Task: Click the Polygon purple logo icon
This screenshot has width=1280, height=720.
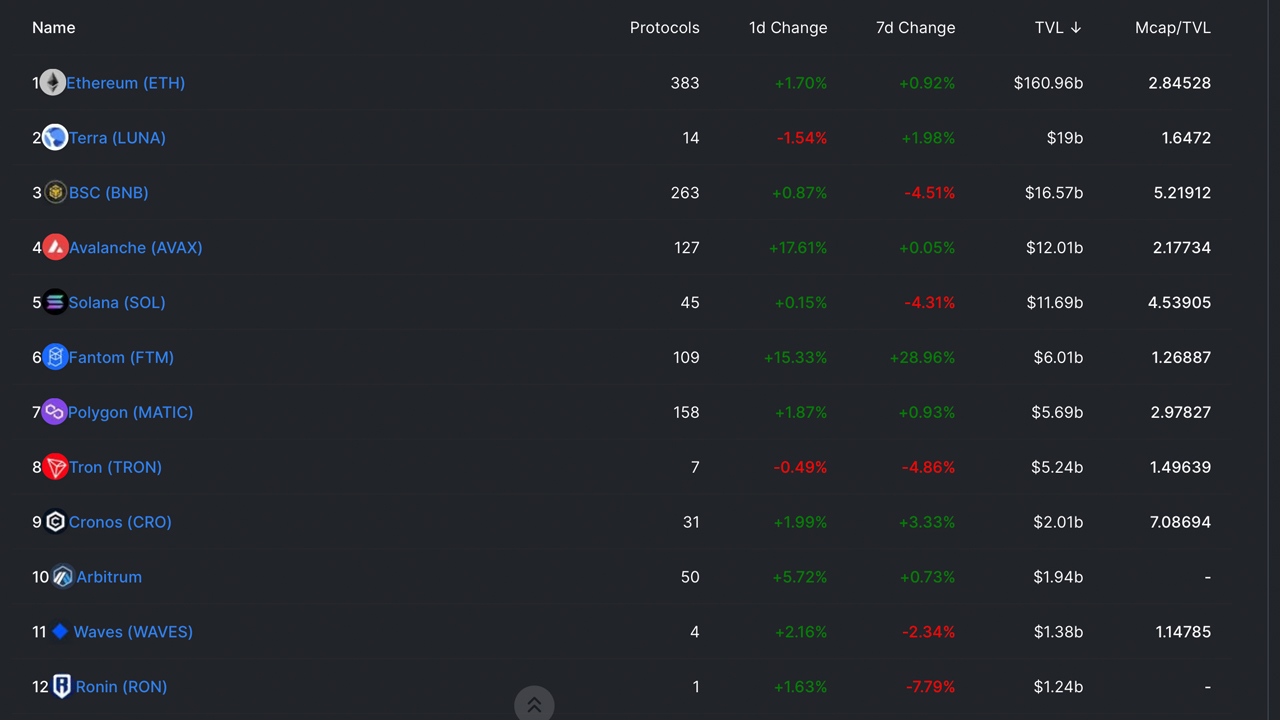Action: (x=55, y=412)
